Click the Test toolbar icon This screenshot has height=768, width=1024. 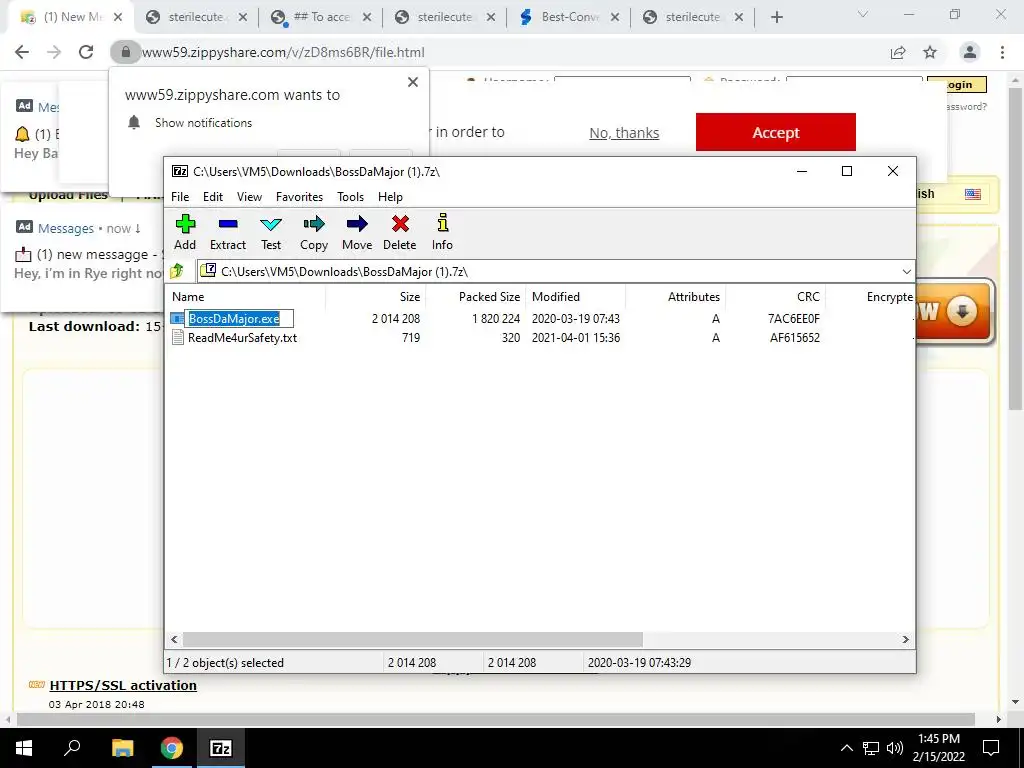pyautogui.click(x=271, y=232)
